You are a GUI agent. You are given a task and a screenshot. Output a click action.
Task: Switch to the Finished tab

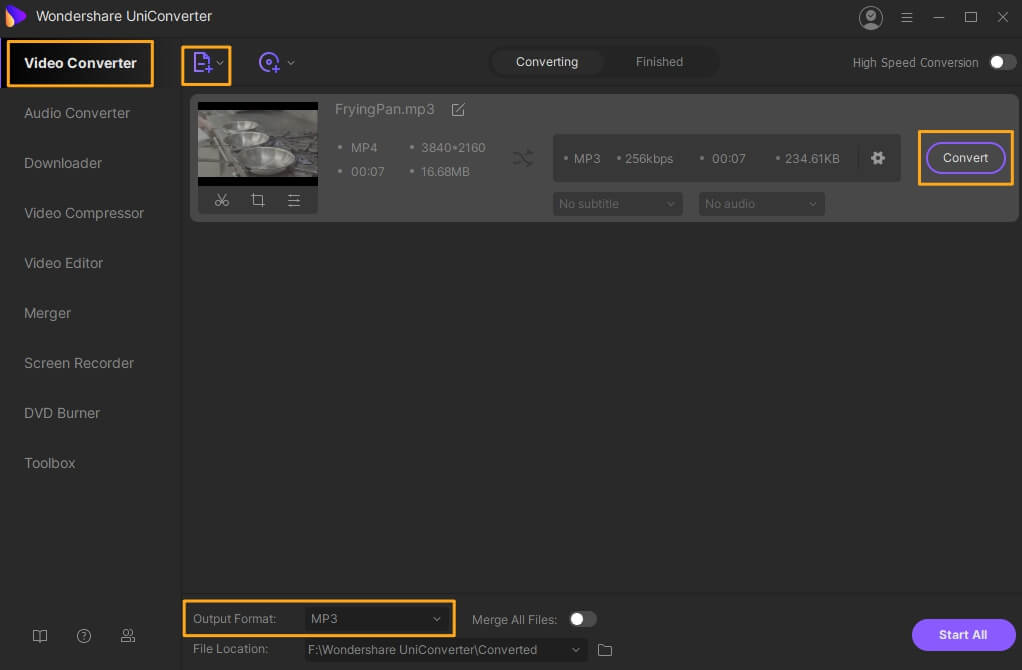[x=659, y=62]
